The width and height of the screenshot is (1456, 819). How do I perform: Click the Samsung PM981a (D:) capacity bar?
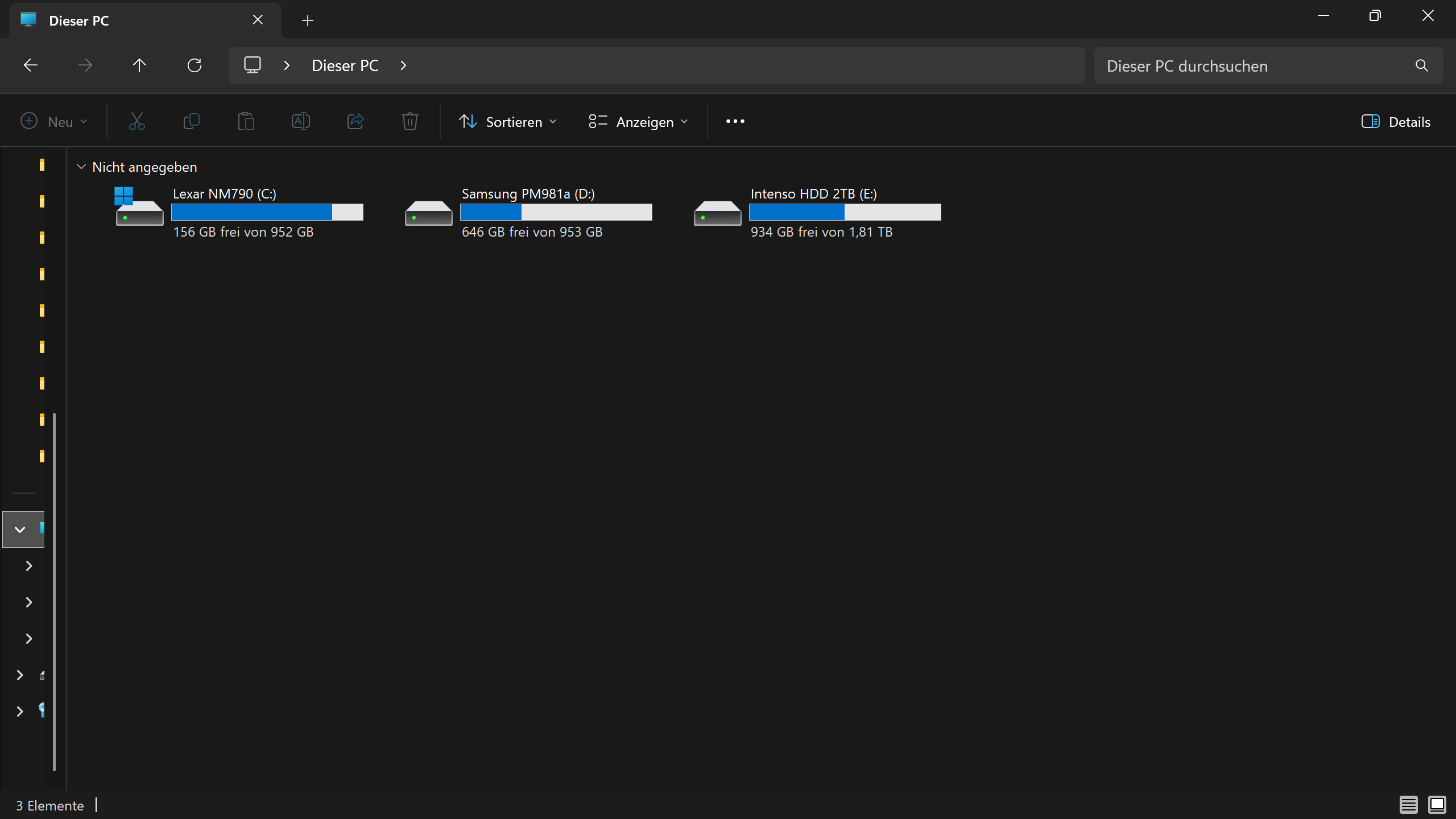556,212
